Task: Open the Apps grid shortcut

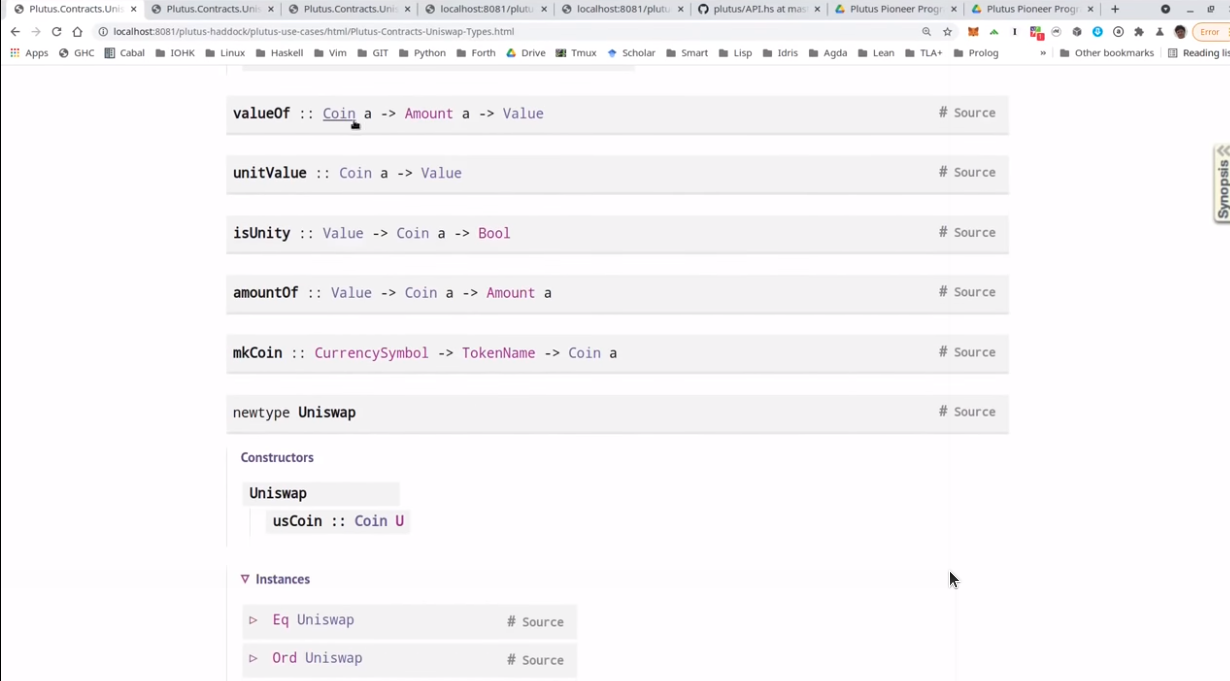Action: 29,53
